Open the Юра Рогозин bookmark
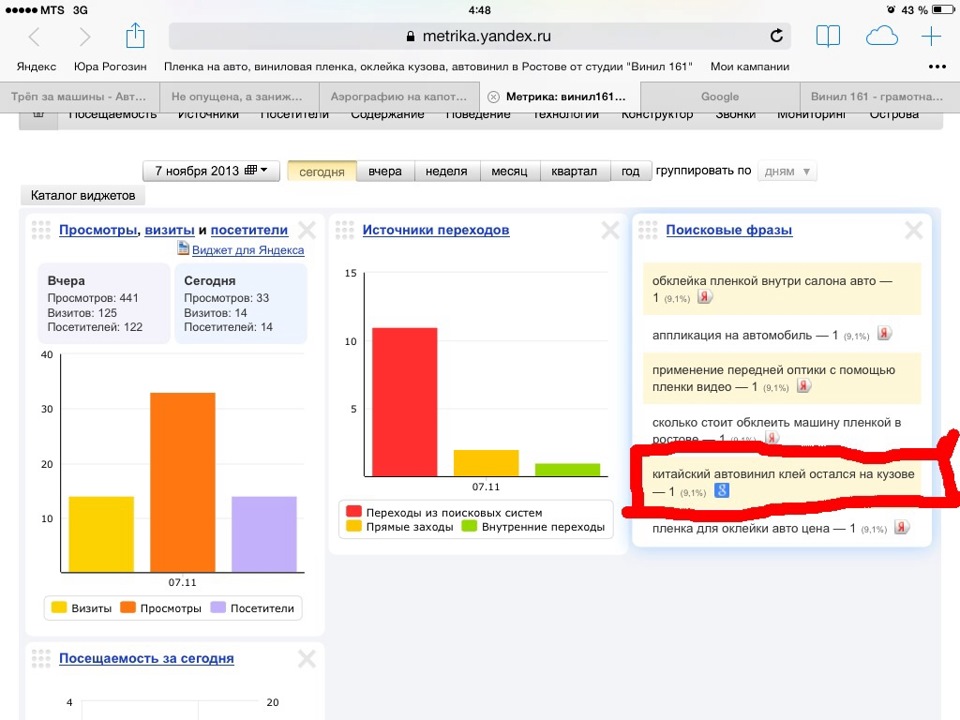Screen dimensions: 960x720 tap(110, 67)
